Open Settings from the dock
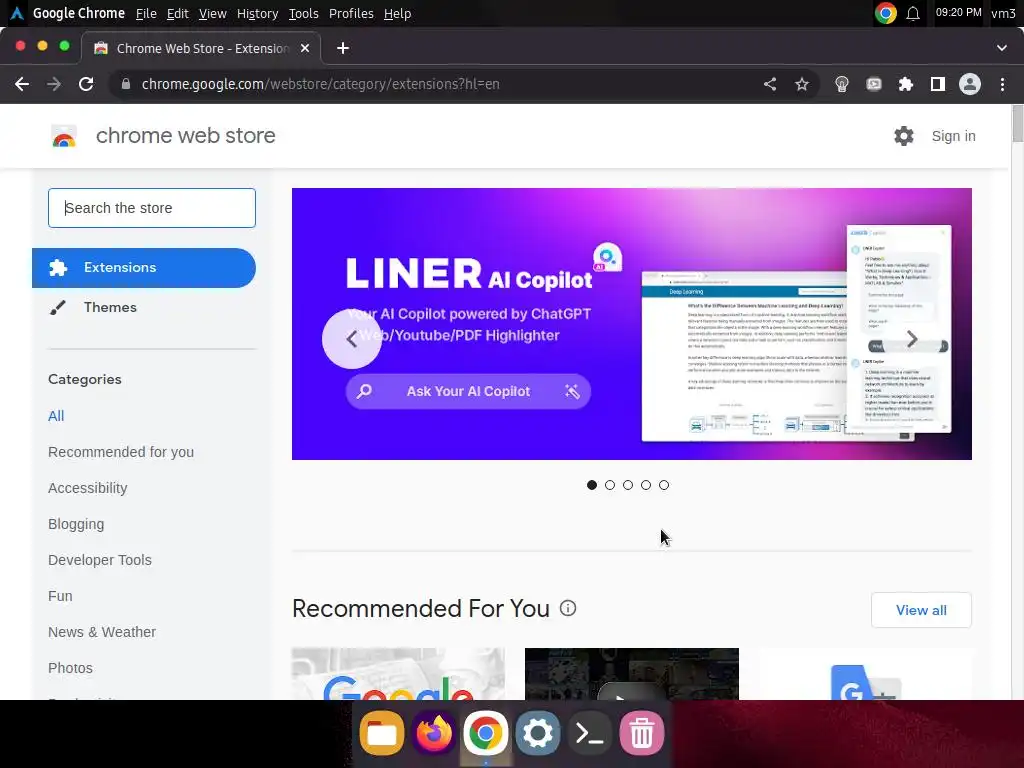Image resolution: width=1024 pixels, height=768 pixels. [x=537, y=733]
